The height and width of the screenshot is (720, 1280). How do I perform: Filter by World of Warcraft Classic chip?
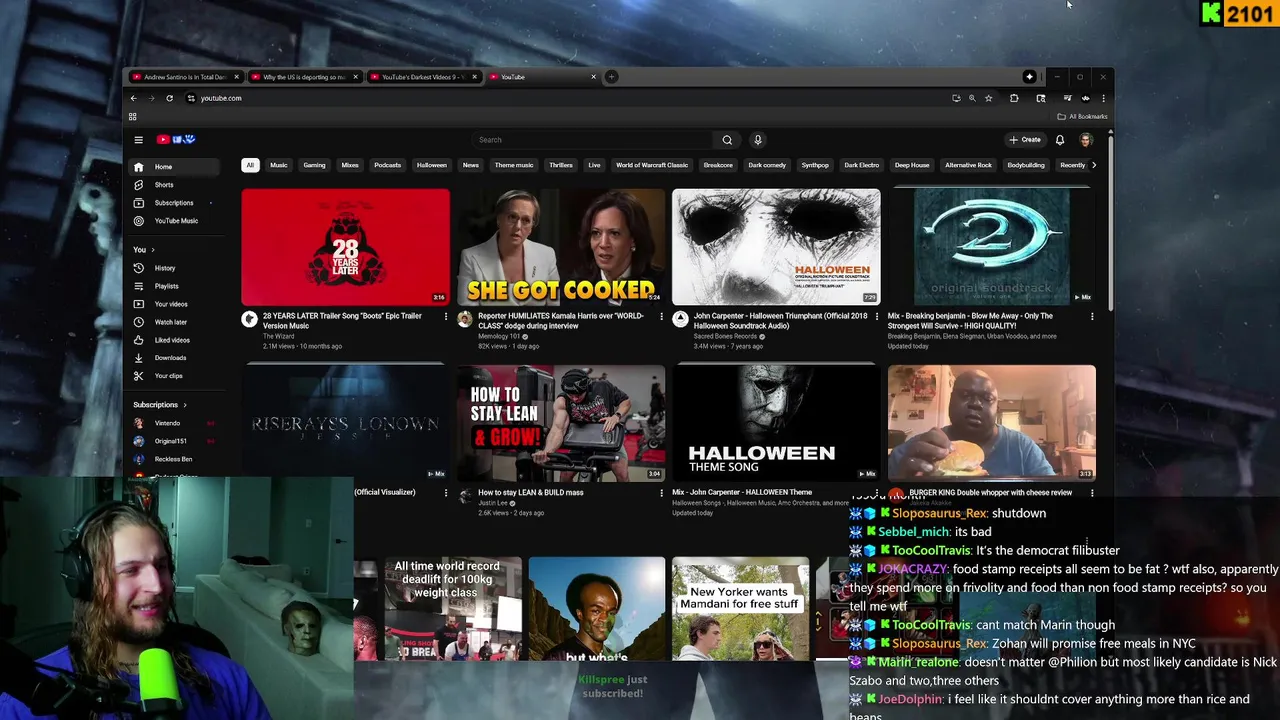point(652,165)
